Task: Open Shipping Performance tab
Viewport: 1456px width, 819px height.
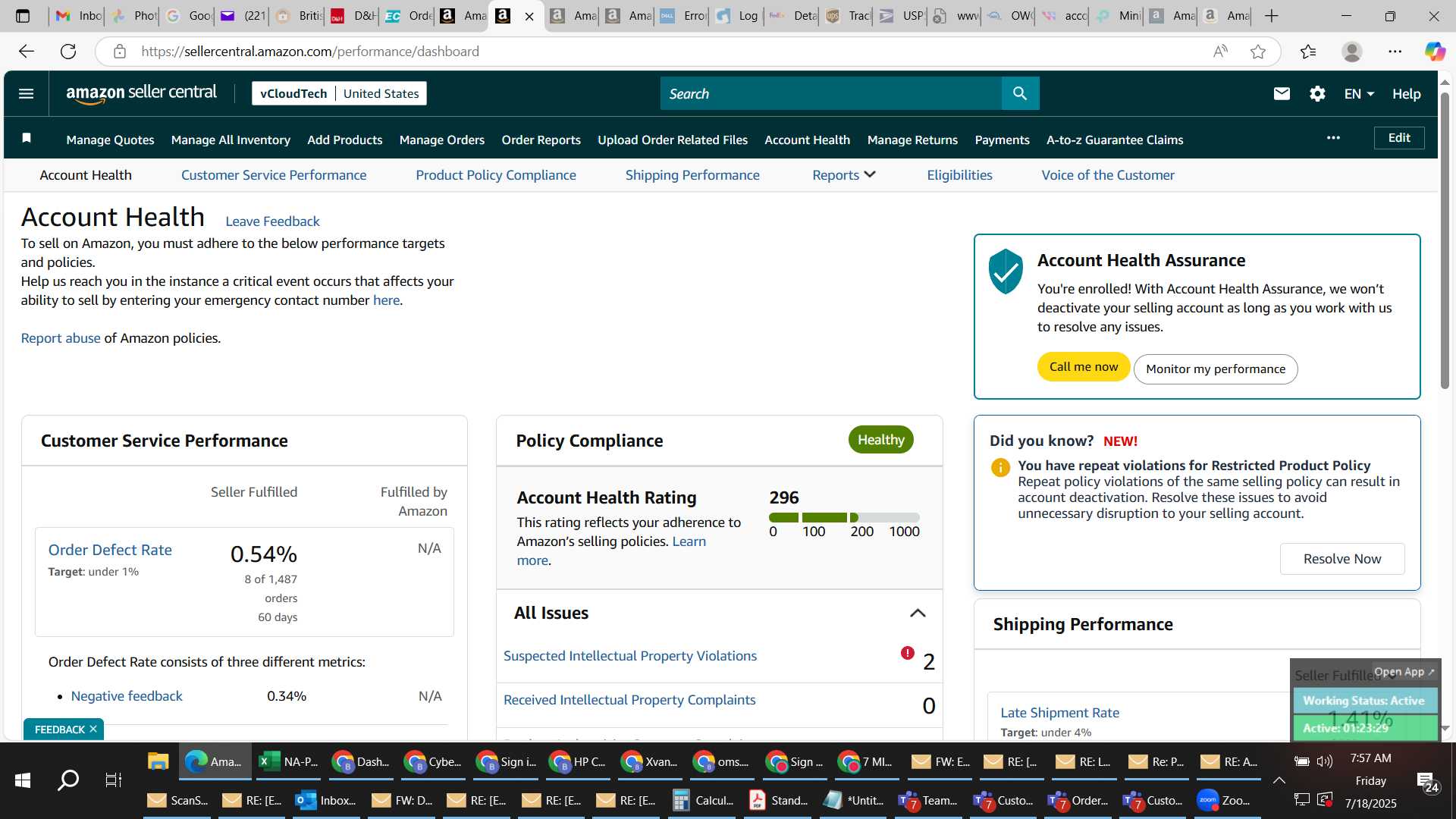Action: (x=692, y=174)
